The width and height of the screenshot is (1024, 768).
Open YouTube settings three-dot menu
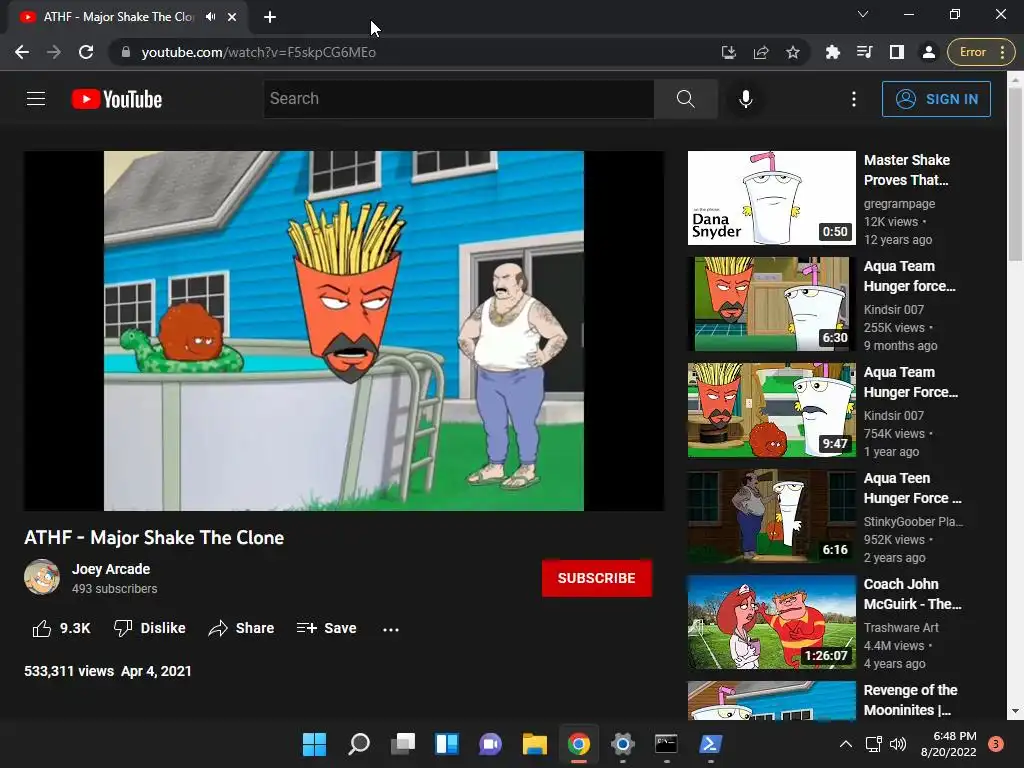pyautogui.click(x=854, y=99)
